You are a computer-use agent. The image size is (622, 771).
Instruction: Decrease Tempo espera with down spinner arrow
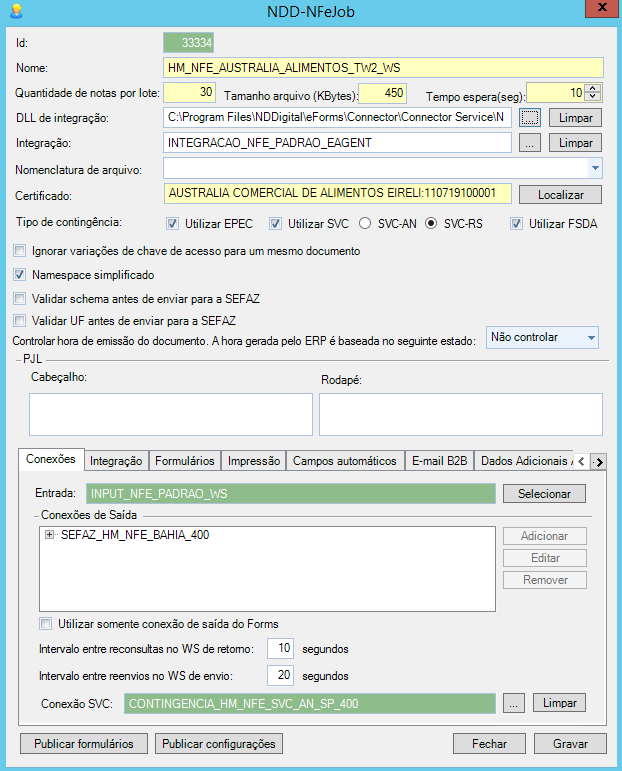pos(593,97)
